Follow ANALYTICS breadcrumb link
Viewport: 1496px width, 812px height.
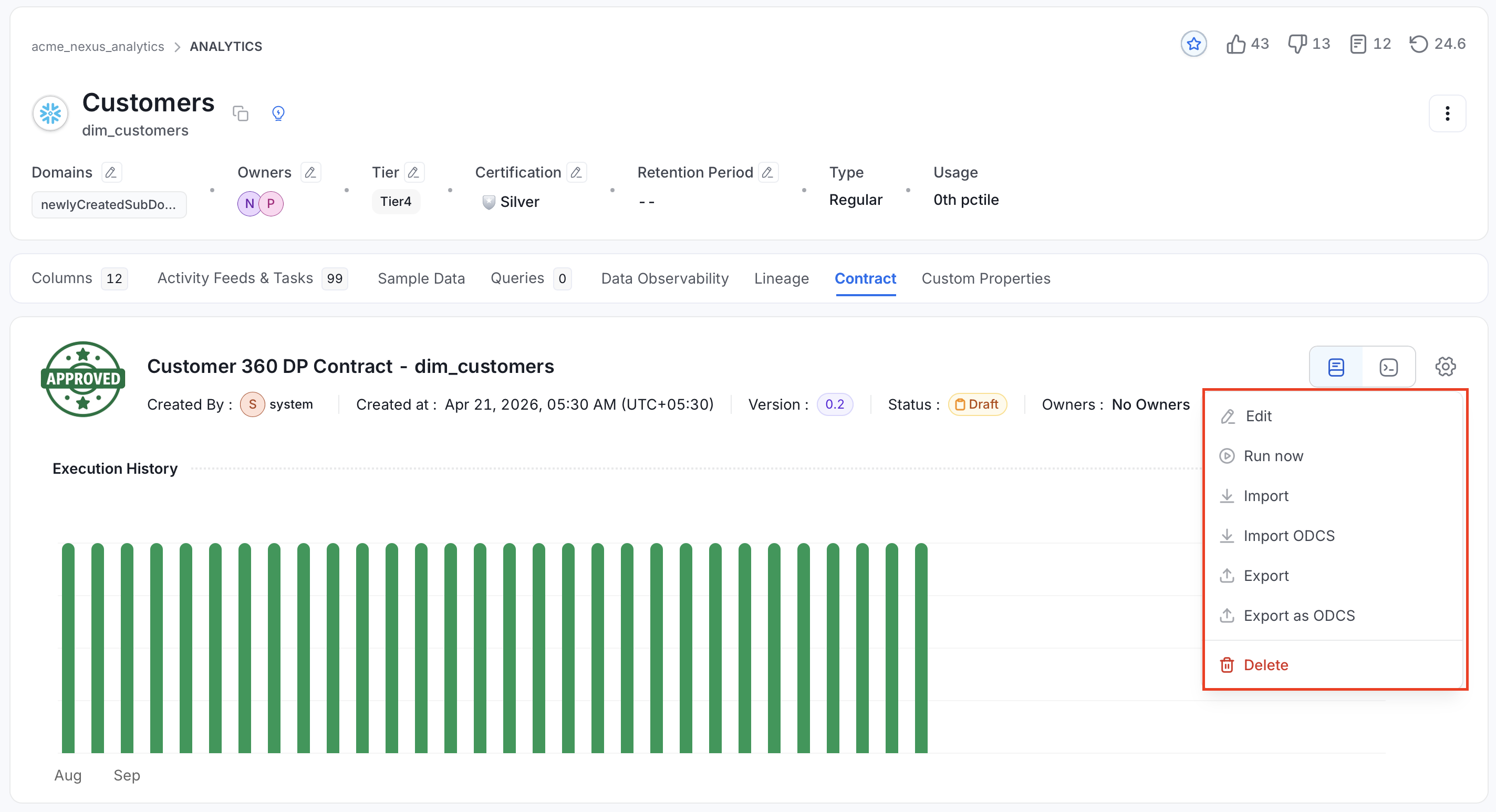click(226, 46)
